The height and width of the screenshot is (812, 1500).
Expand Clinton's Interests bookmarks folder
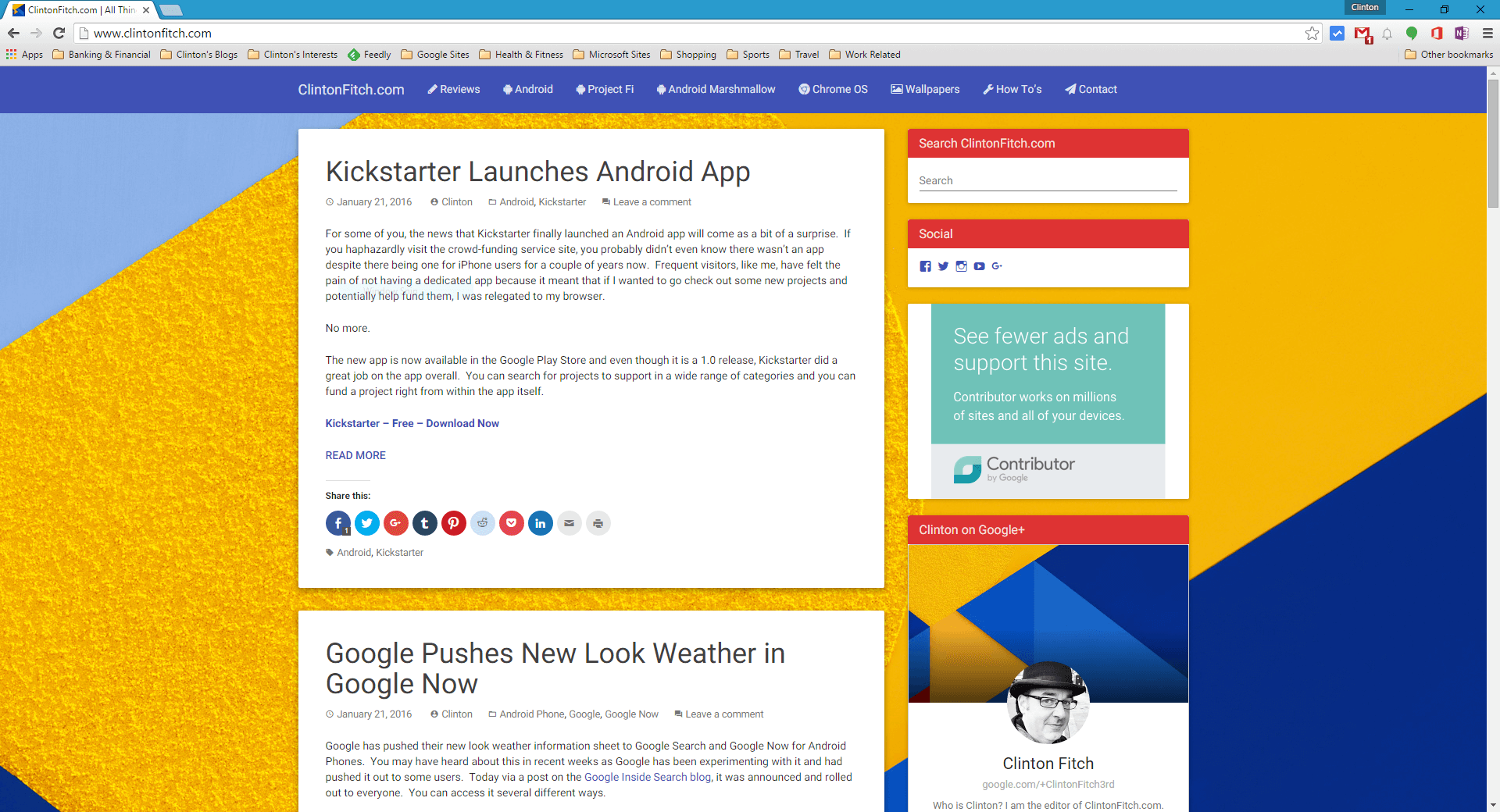293,55
